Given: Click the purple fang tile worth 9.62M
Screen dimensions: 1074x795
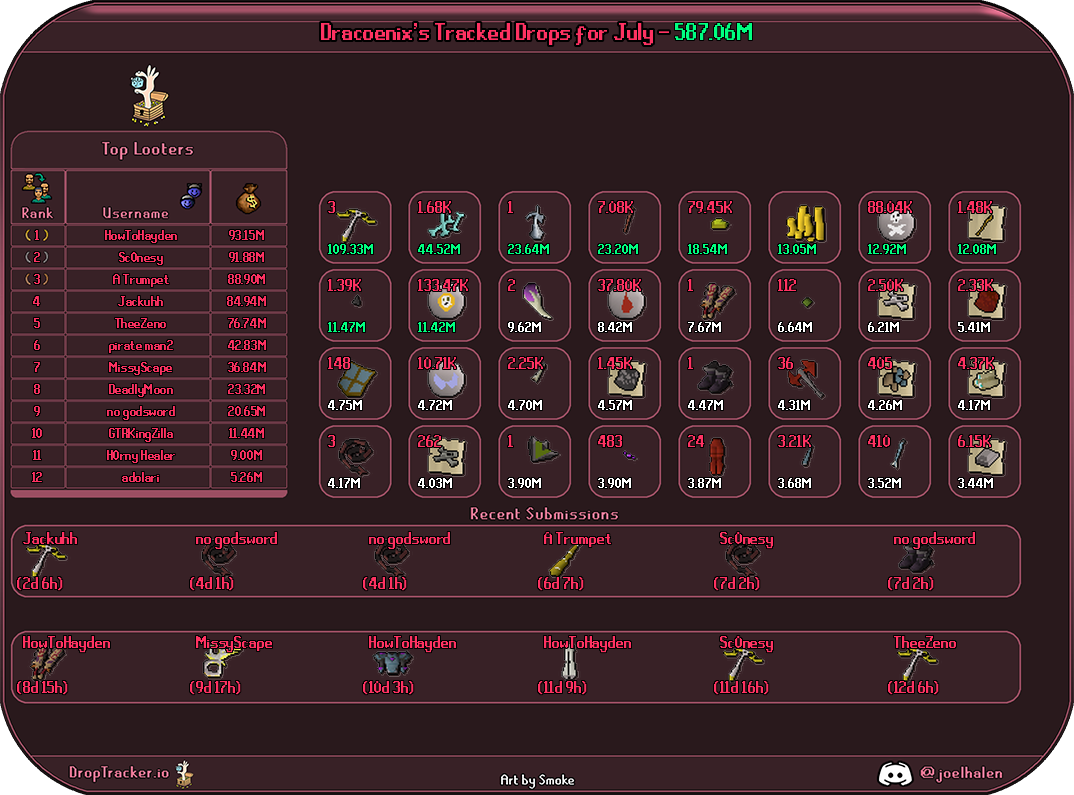Looking at the screenshot, I should tap(534, 305).
